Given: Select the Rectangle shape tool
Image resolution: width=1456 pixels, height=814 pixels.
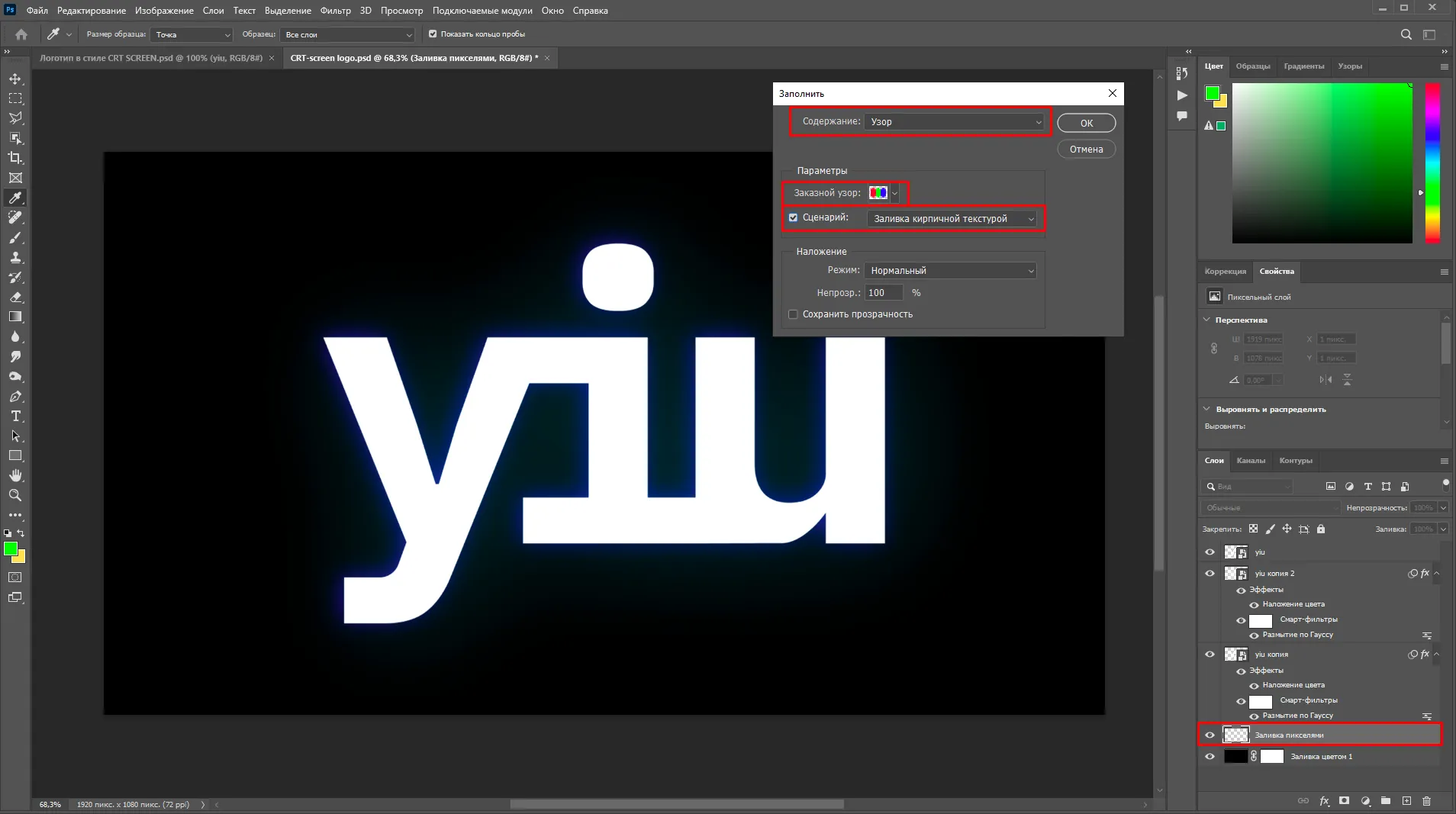Looking at the screenshot, I should click(15, 455).
